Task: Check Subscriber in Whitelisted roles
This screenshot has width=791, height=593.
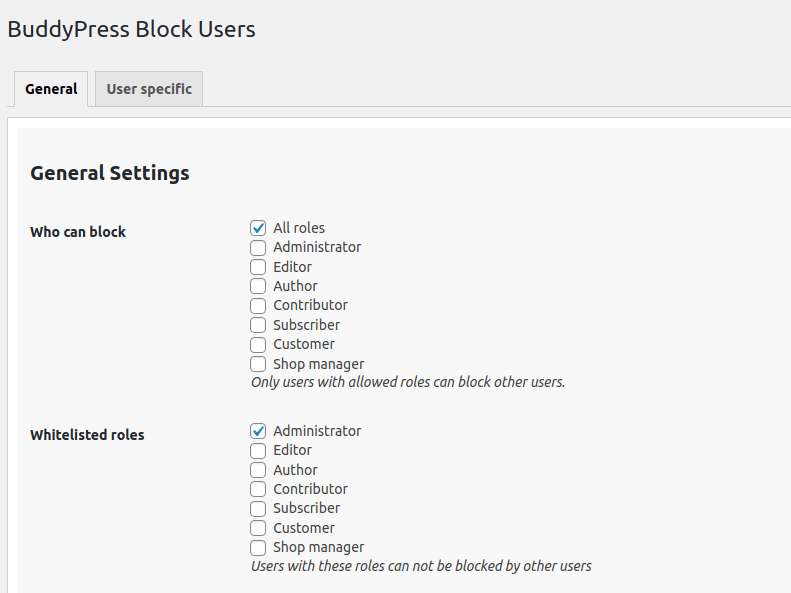Action: point(258,509)
